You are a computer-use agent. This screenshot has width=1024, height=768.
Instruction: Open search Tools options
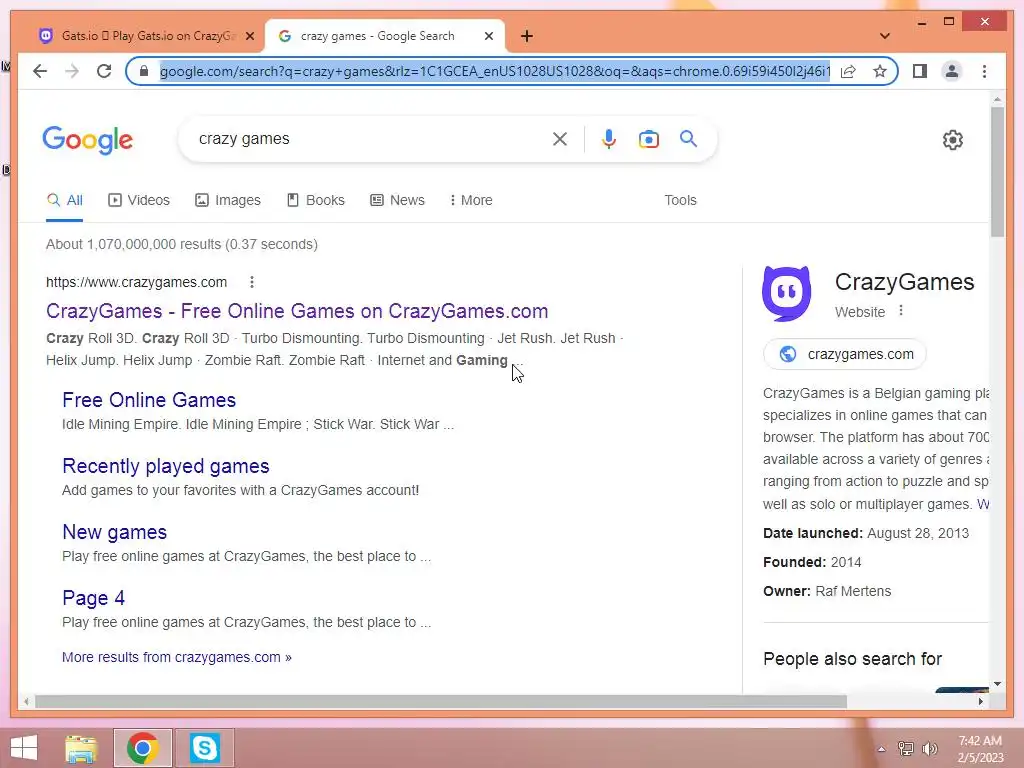[680, 200]
